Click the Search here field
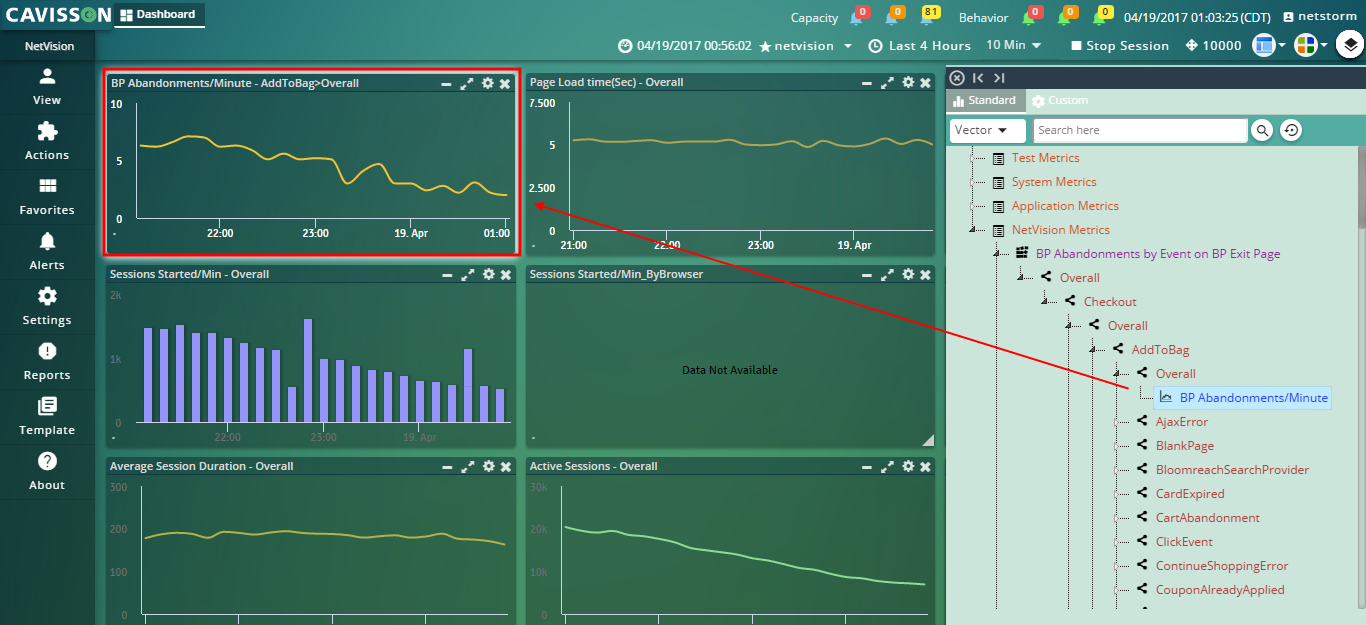1366x625 pixels. [x=1140, y=130]
